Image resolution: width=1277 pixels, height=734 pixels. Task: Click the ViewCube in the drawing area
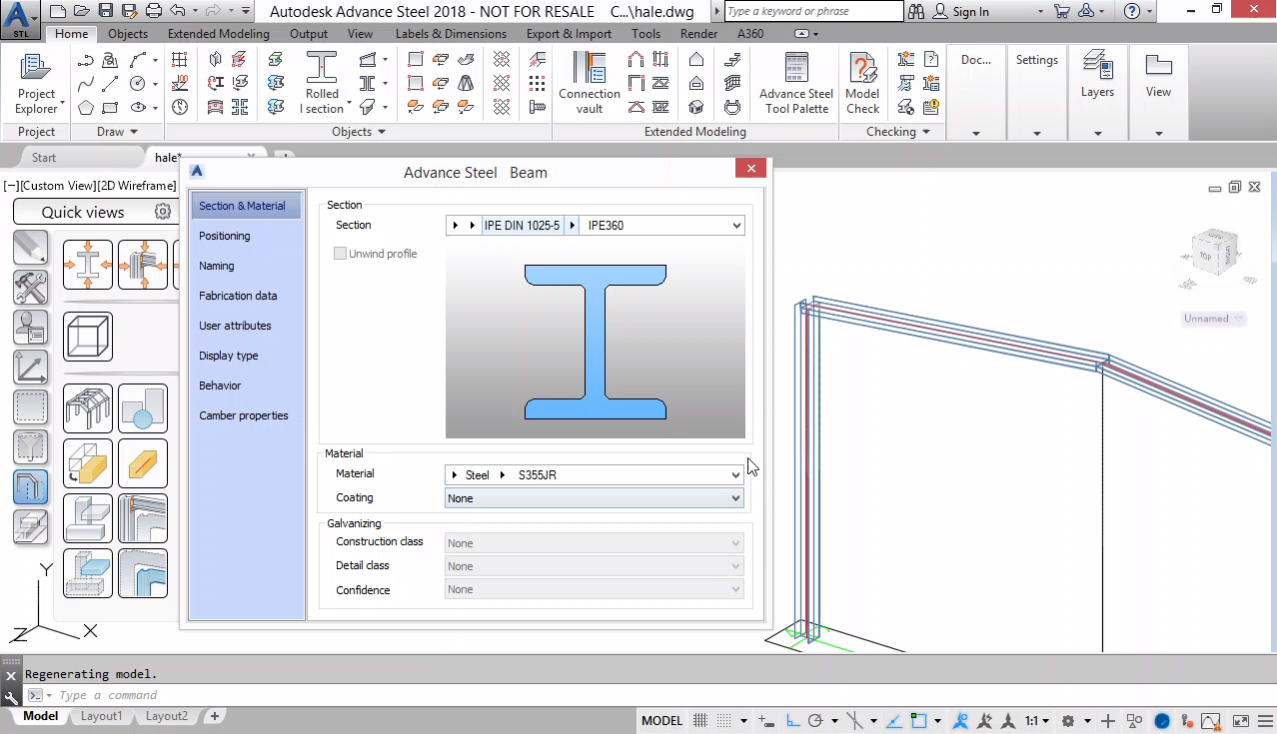click(1214, 255)
